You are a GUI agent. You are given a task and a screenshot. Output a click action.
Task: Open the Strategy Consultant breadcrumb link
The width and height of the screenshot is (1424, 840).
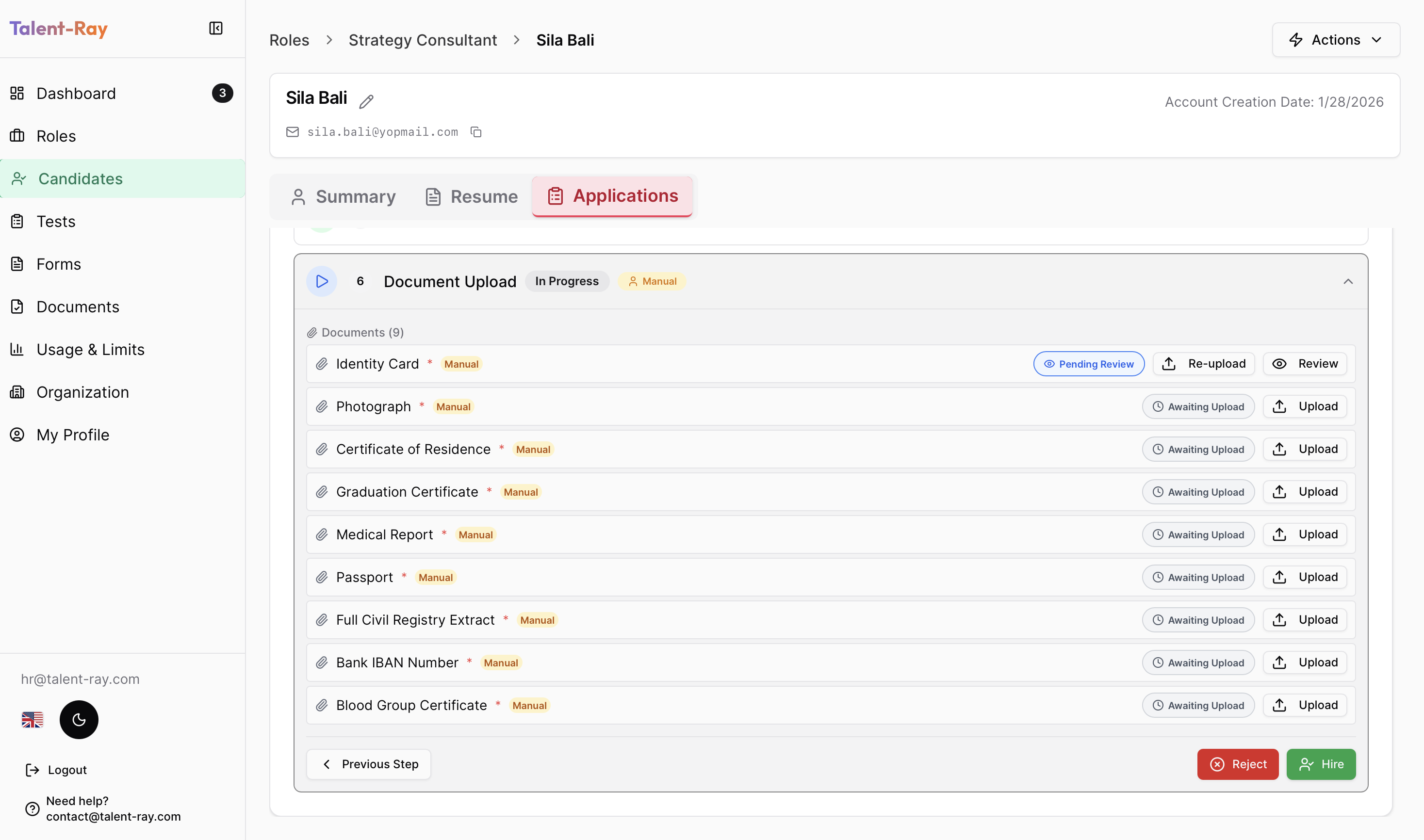[423, 40]
